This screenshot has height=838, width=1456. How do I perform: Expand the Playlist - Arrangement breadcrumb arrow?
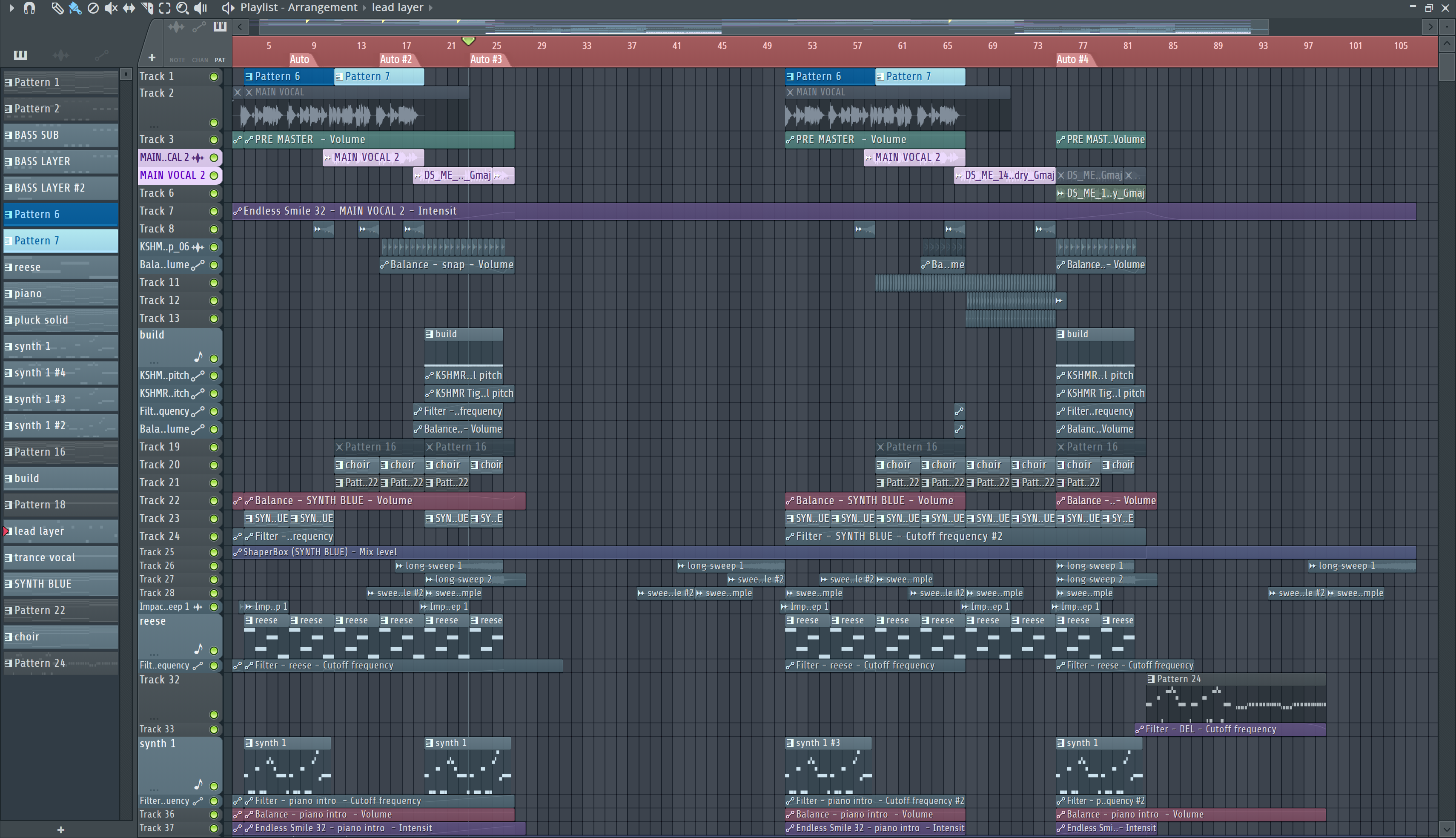(x=364, y=8)
